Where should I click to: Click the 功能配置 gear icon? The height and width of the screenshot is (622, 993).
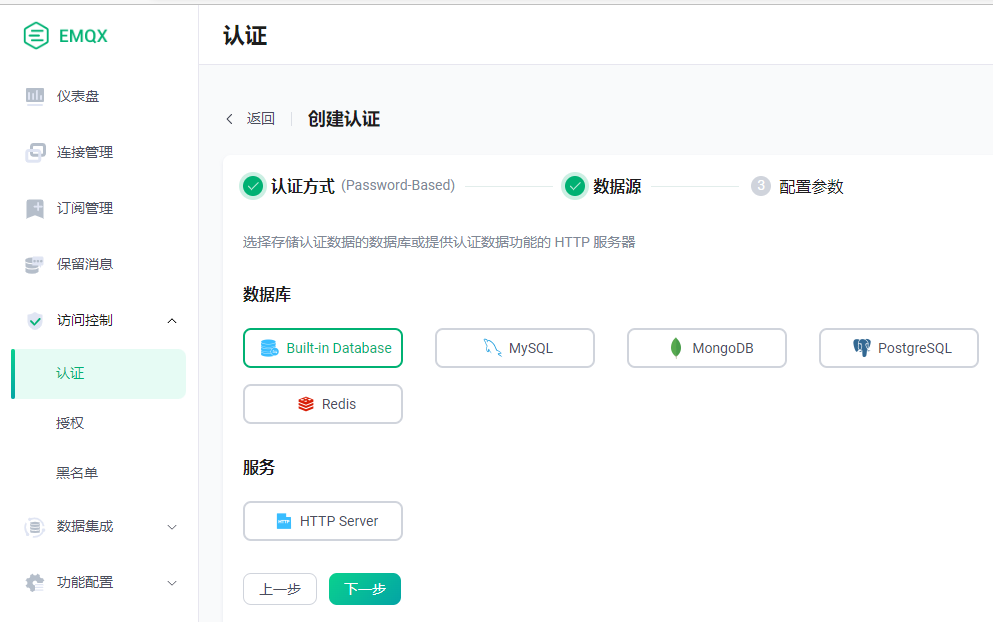(x=34, y=582)
